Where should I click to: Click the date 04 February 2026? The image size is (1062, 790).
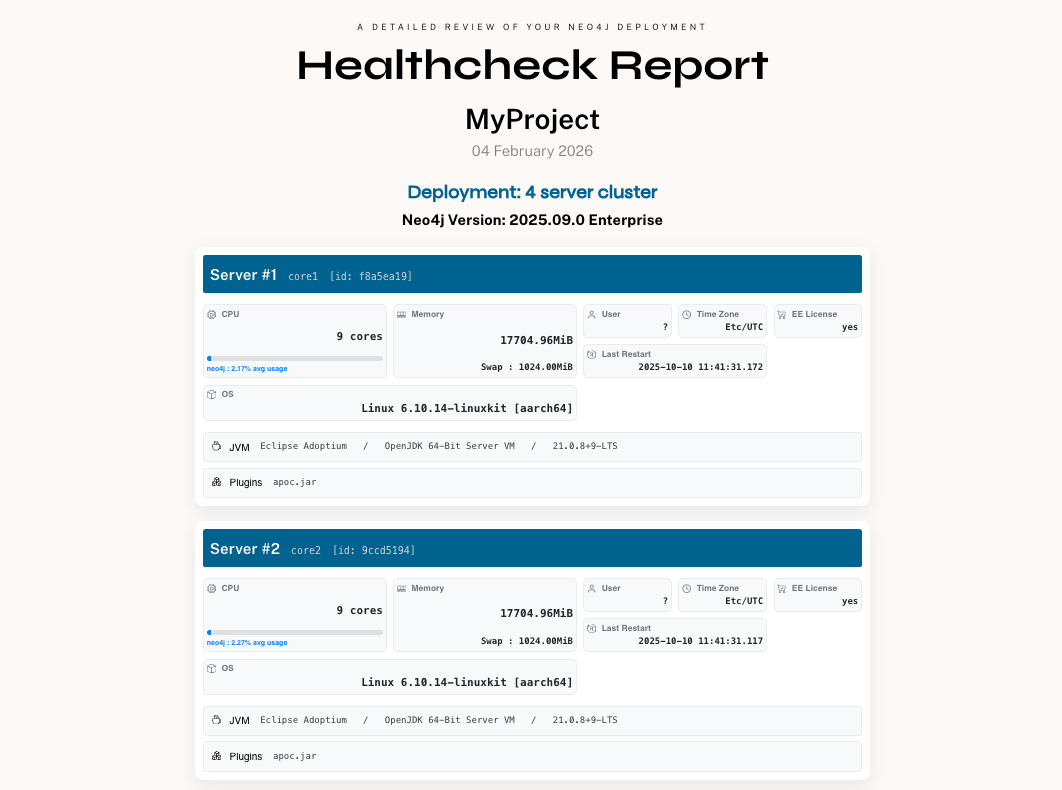pyautogui.click(x=532, y=151)
